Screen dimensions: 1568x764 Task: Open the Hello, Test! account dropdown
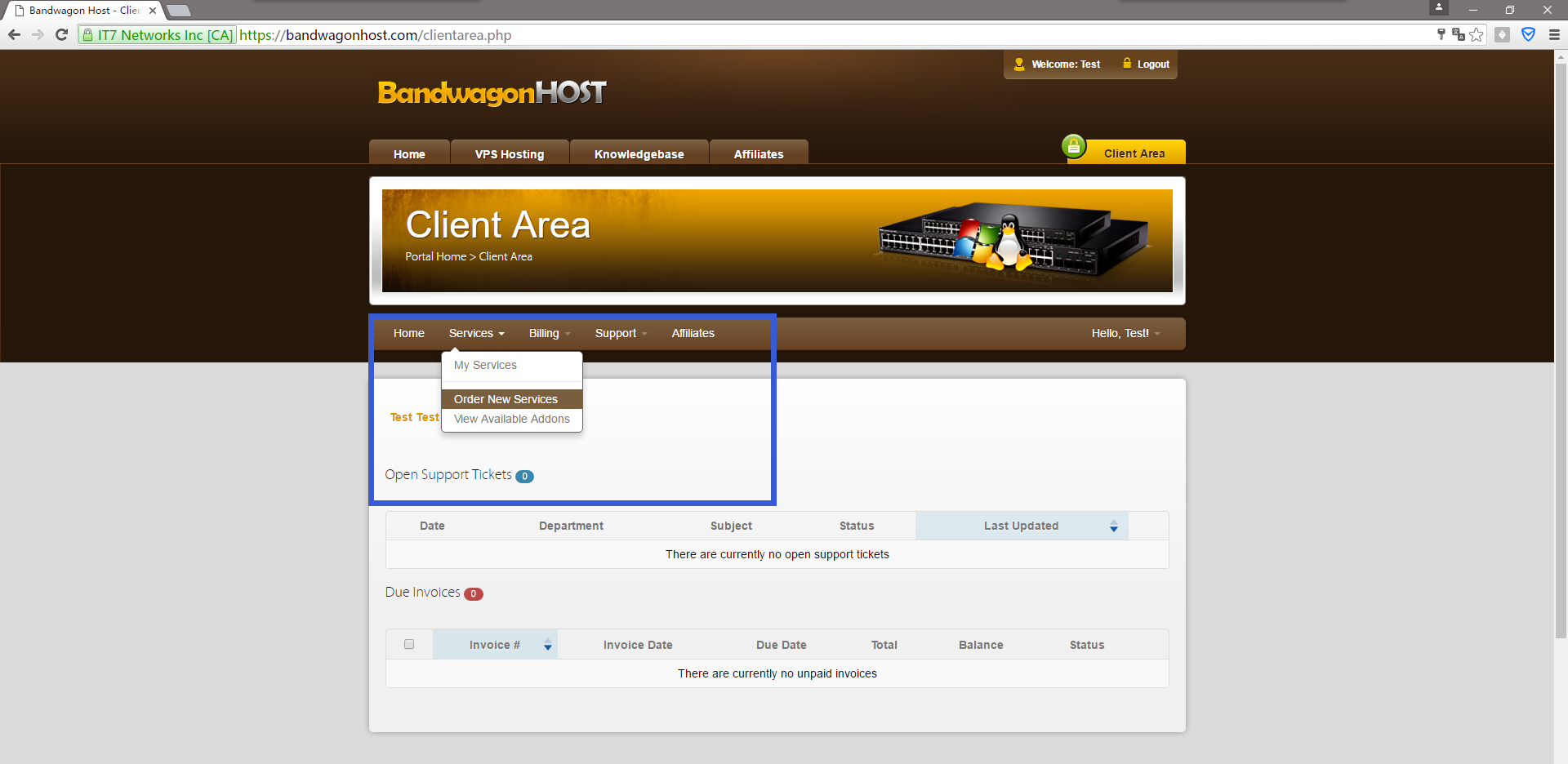point(1125,333)
